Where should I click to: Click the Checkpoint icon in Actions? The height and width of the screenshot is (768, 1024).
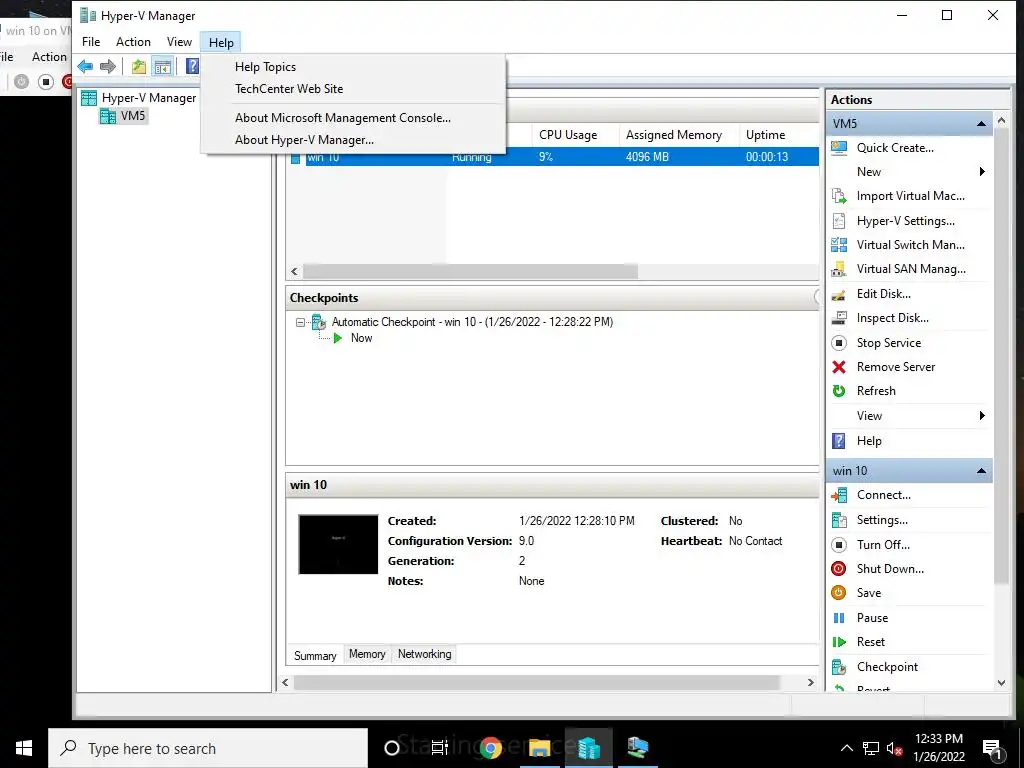pos(839,667)
